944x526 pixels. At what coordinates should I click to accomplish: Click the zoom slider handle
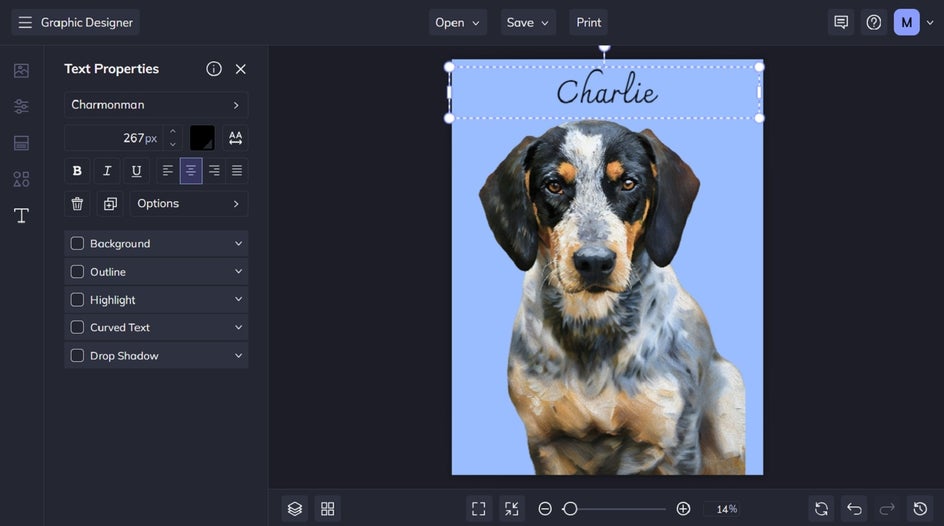tap(570, 509)
